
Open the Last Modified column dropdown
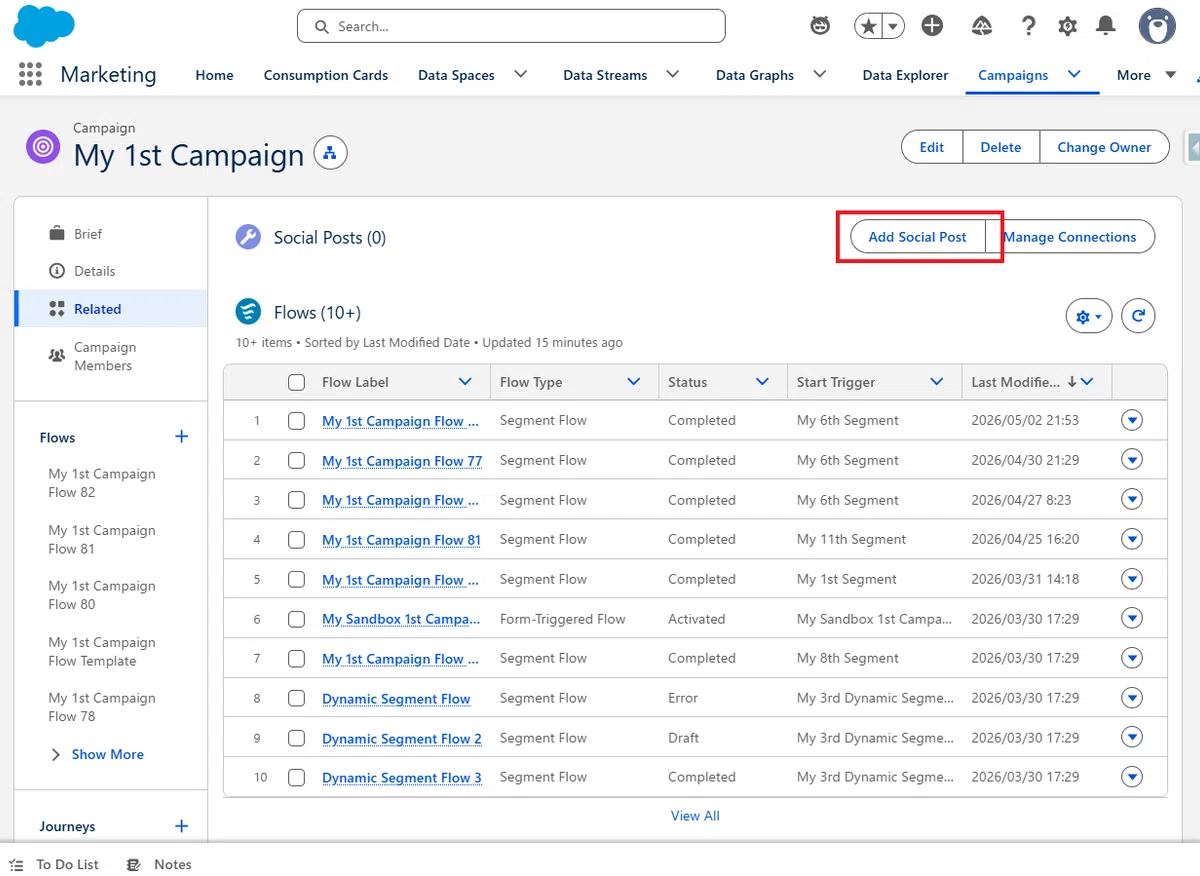(1087, 382)
